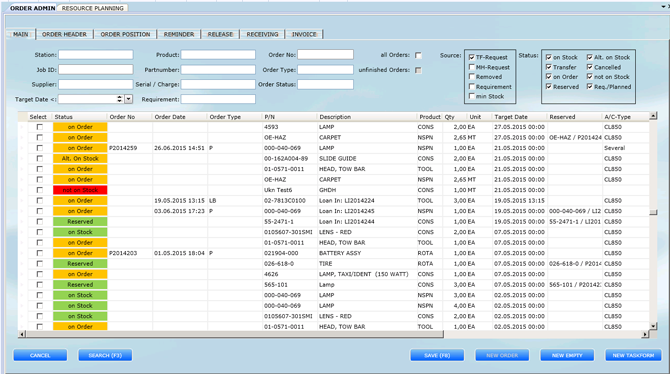The height and width of the screenshot is (374, 670).
Task: Toggle the unfinished Orders checkbox
Action: [x=418, y=70]
